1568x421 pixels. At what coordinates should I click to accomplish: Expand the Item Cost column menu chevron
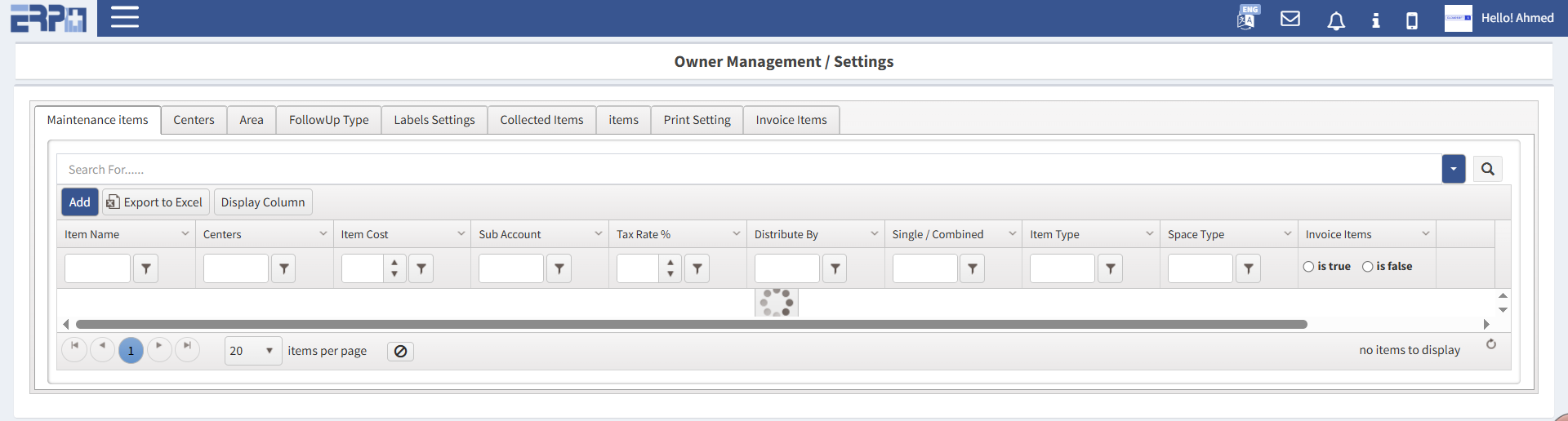coord(461,234)
